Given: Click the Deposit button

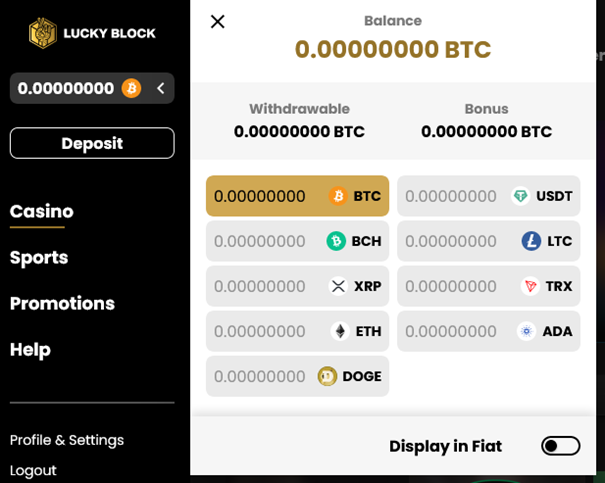Looking at the screenshot, I should pos(92,143).
